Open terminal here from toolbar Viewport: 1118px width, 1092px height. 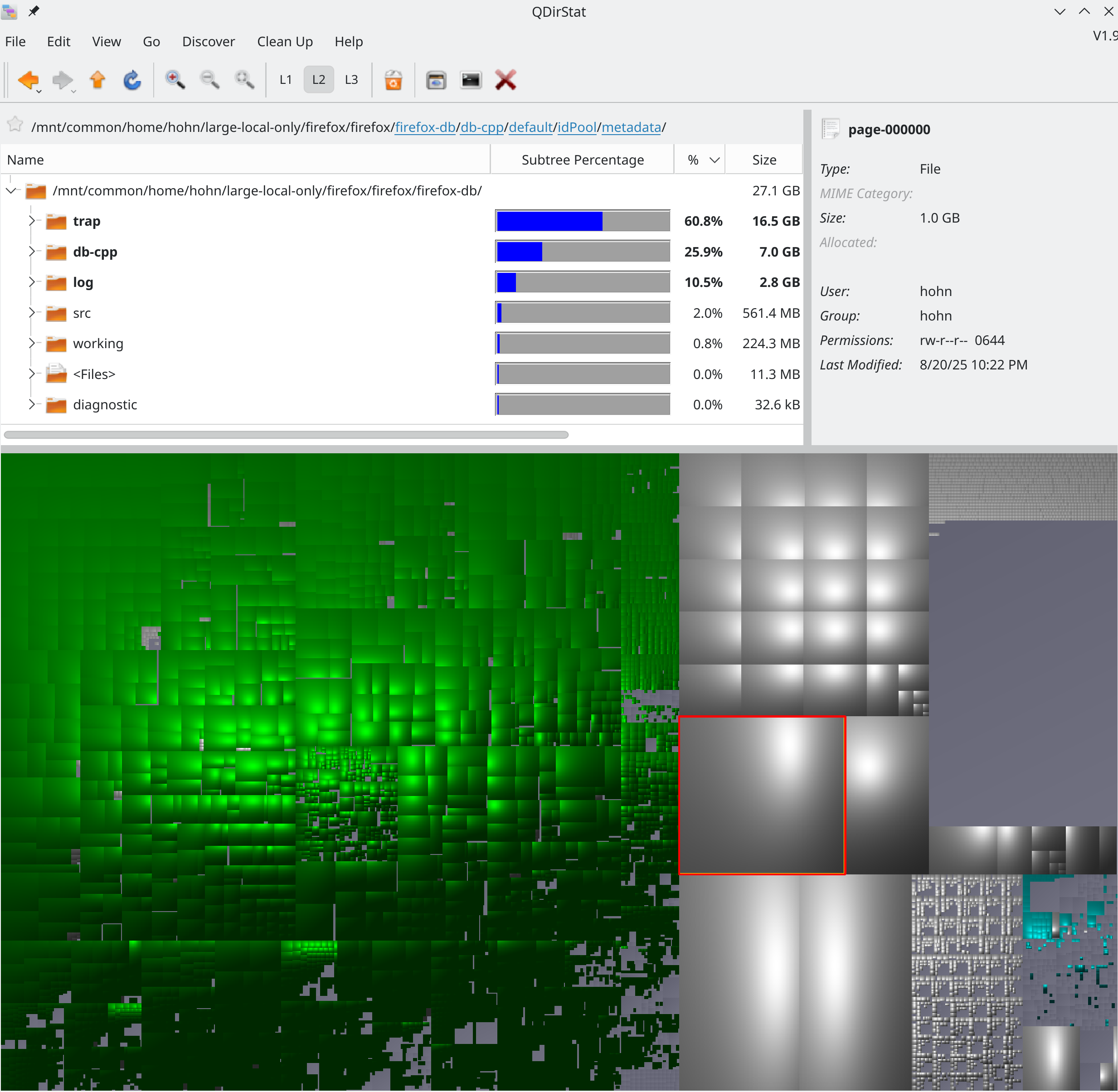(471, 80)
